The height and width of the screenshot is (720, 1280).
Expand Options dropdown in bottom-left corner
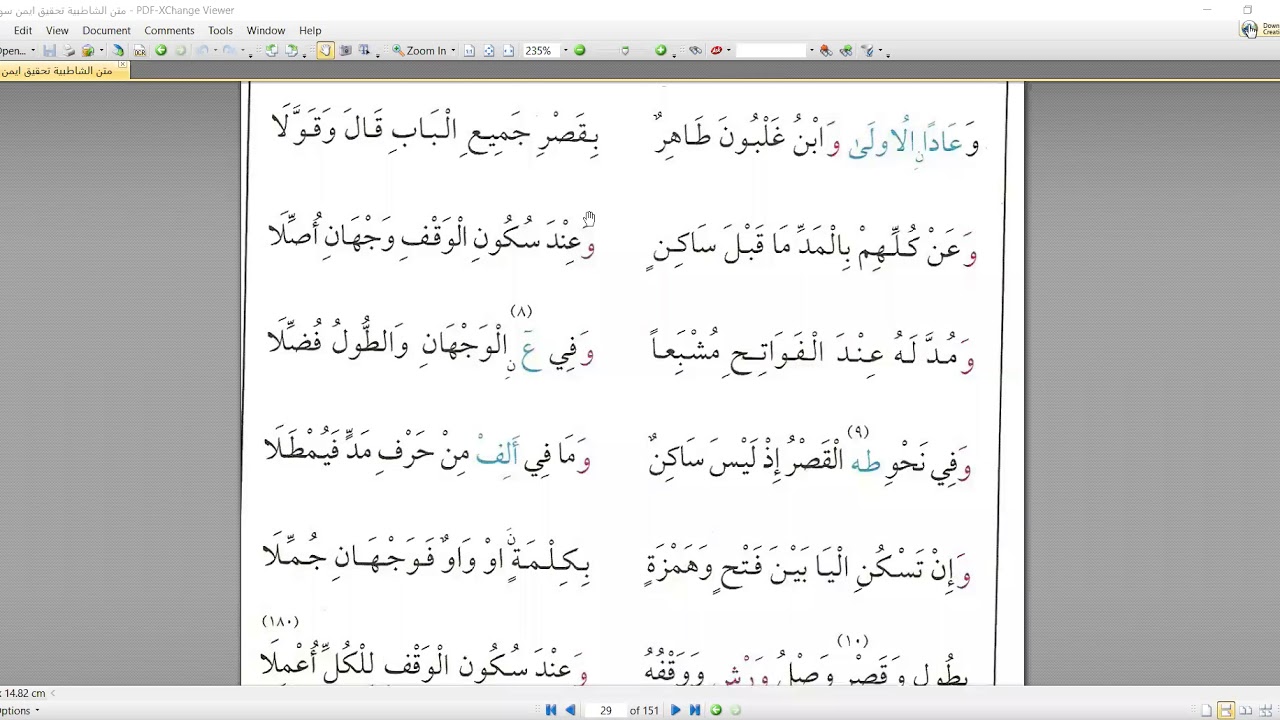[20, 710]
